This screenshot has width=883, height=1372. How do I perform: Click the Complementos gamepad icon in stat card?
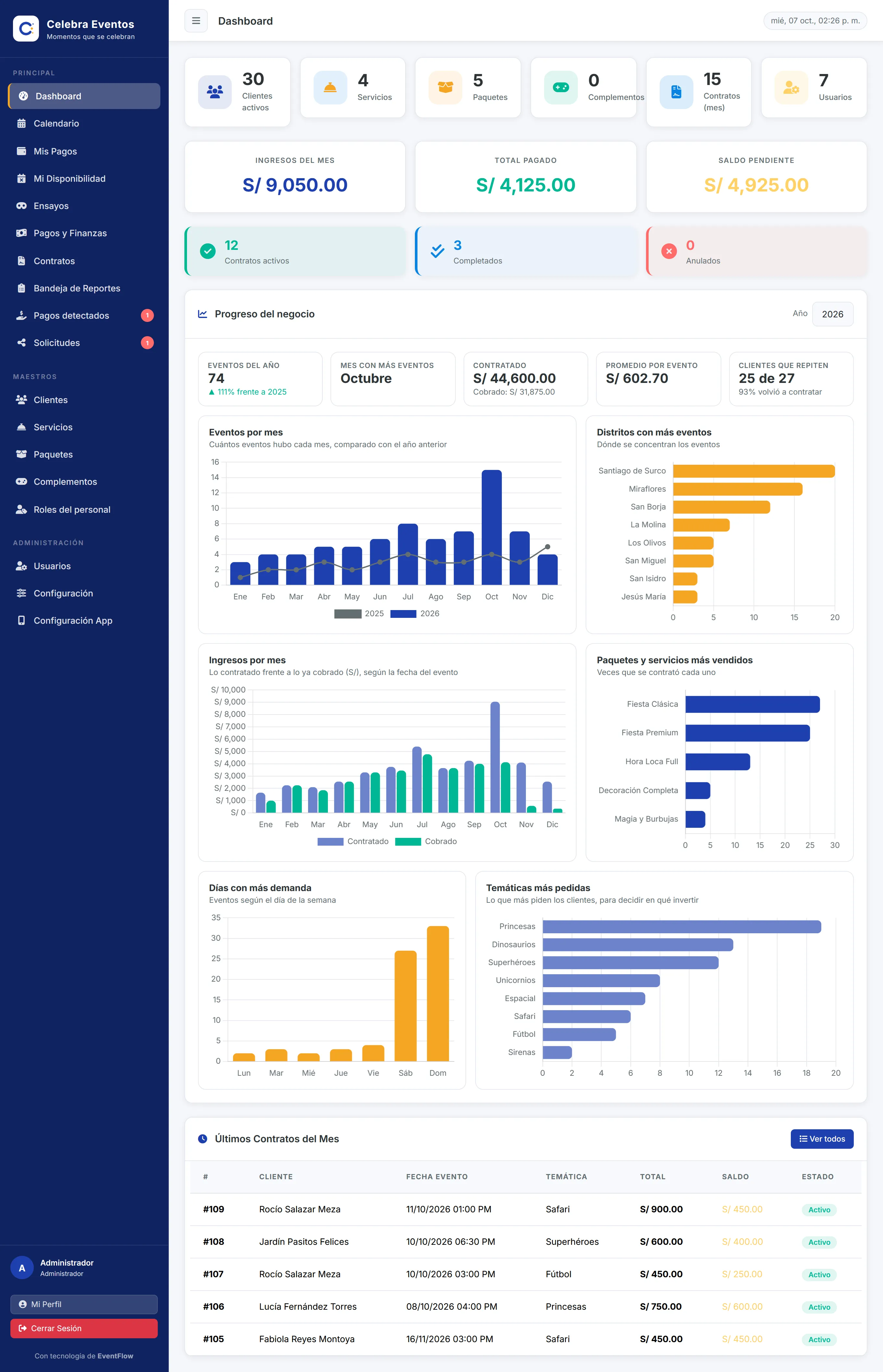(x=561, y=88)
